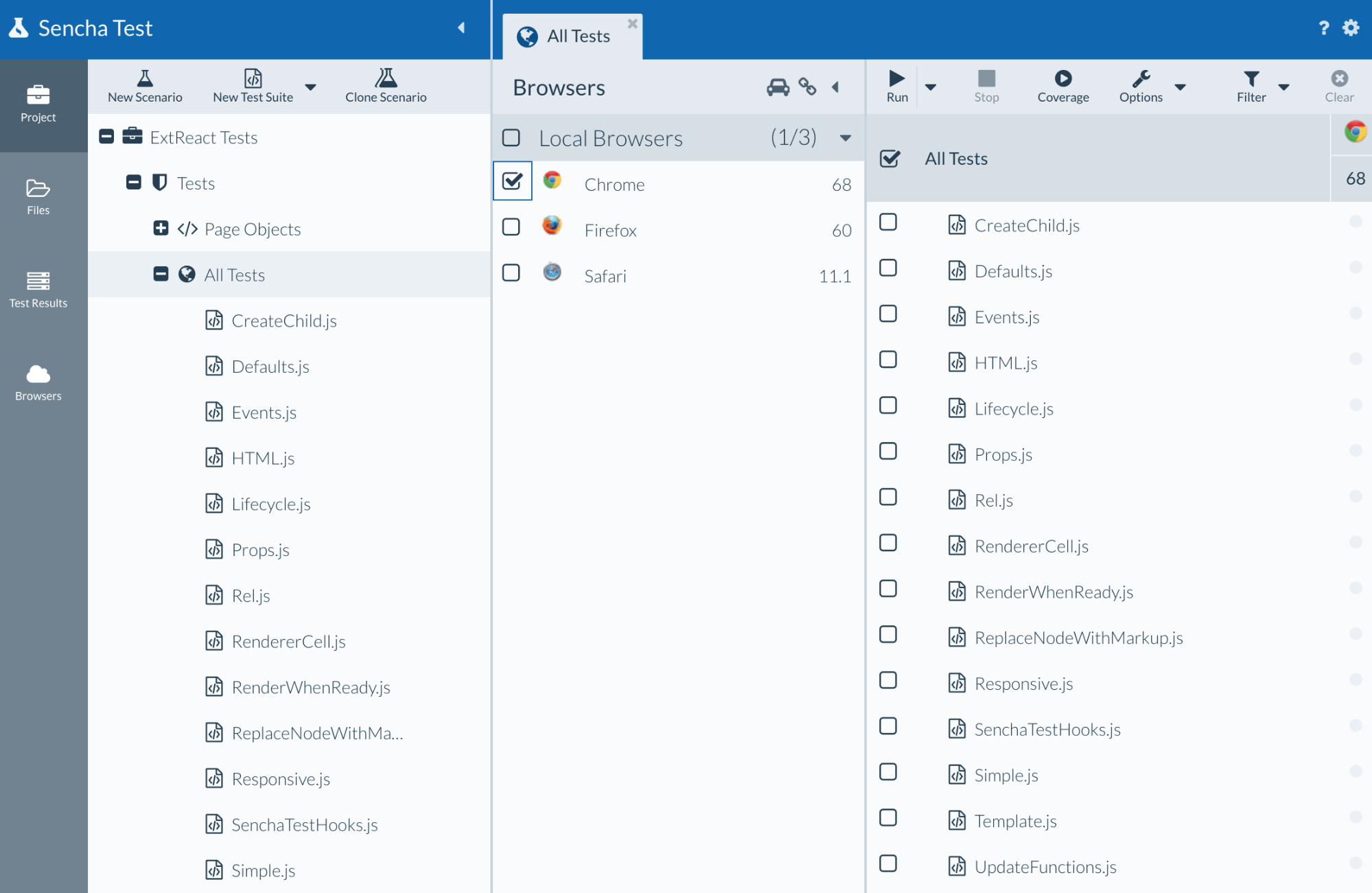Open the Filter dropdown arrow
The width and height of the screenshot is (1372, 893).
pos(1283,87)
